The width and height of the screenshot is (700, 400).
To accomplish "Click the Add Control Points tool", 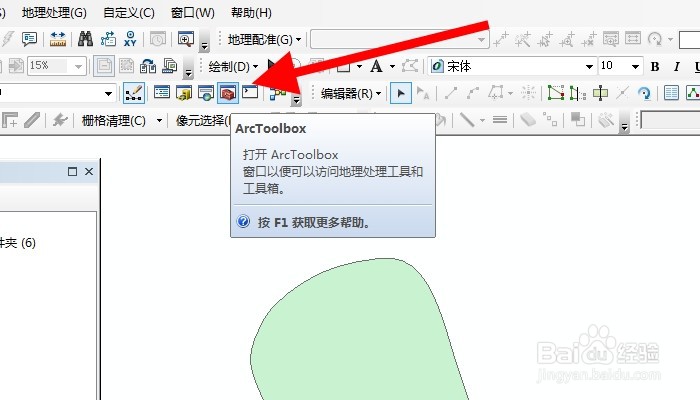I will click(501, 39).
